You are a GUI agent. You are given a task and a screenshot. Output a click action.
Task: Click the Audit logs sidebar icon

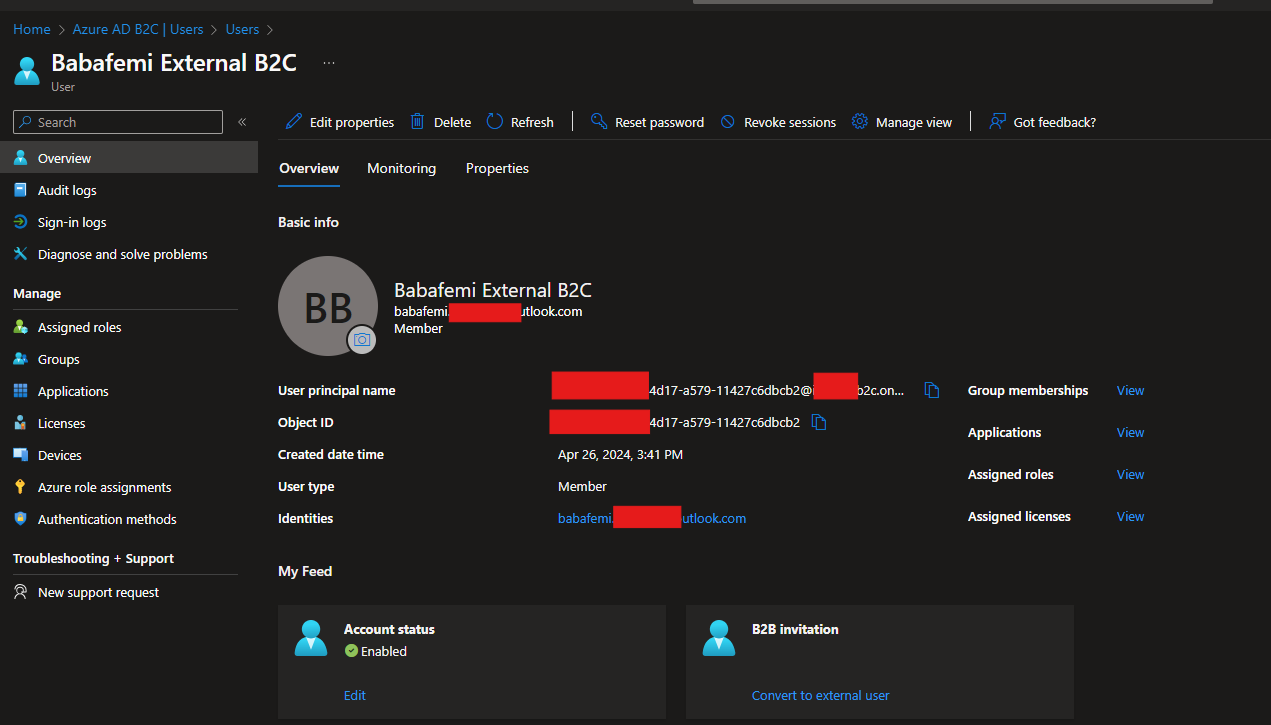pos(20,190)
